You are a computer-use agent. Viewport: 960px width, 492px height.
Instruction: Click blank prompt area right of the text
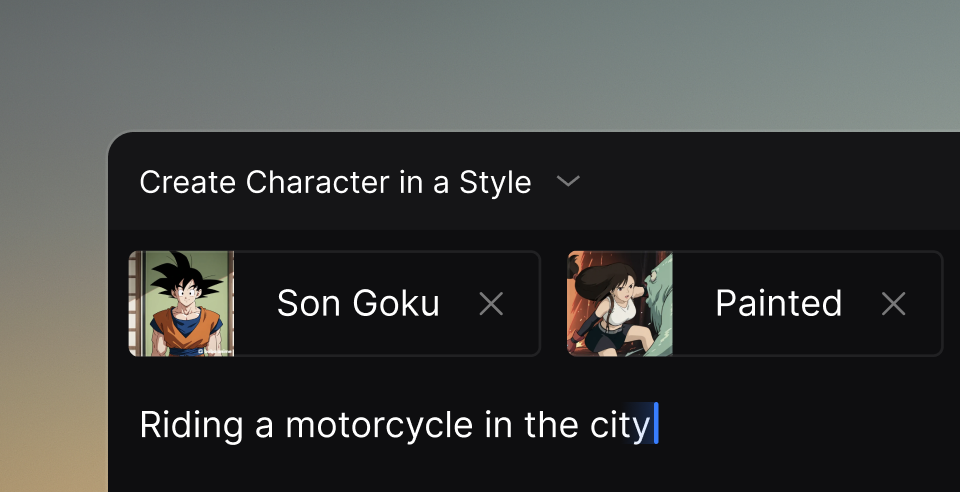(800, 425)
